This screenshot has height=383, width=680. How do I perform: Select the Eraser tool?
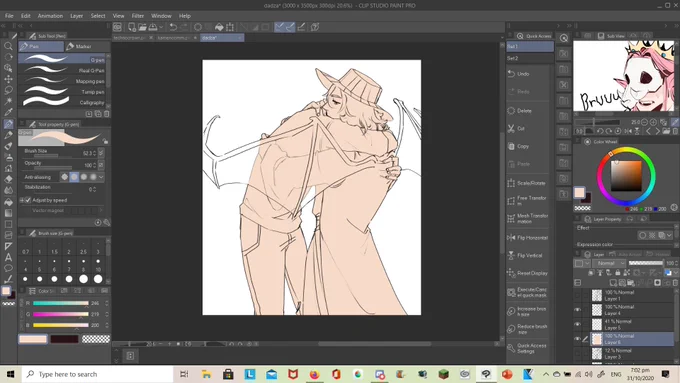[x=8, y=179]
